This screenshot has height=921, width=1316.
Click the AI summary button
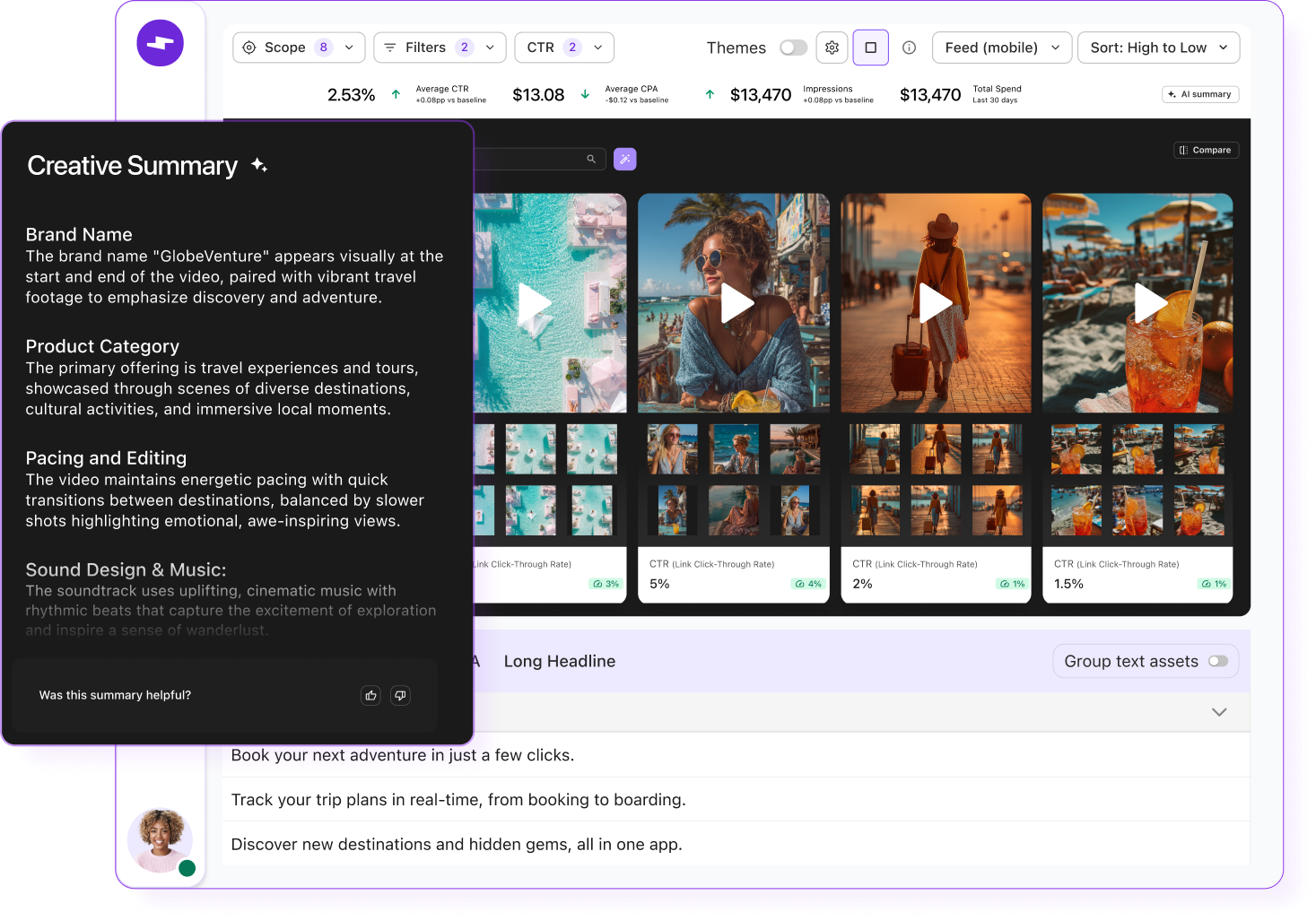[x=1200, y=94]
